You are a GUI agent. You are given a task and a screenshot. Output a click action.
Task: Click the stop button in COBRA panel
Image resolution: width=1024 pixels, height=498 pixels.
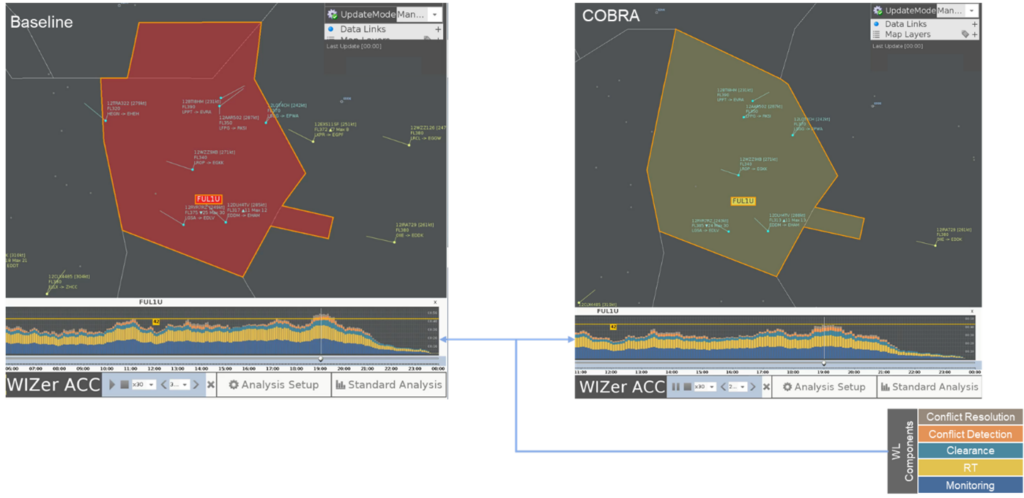tap(688, 386)
